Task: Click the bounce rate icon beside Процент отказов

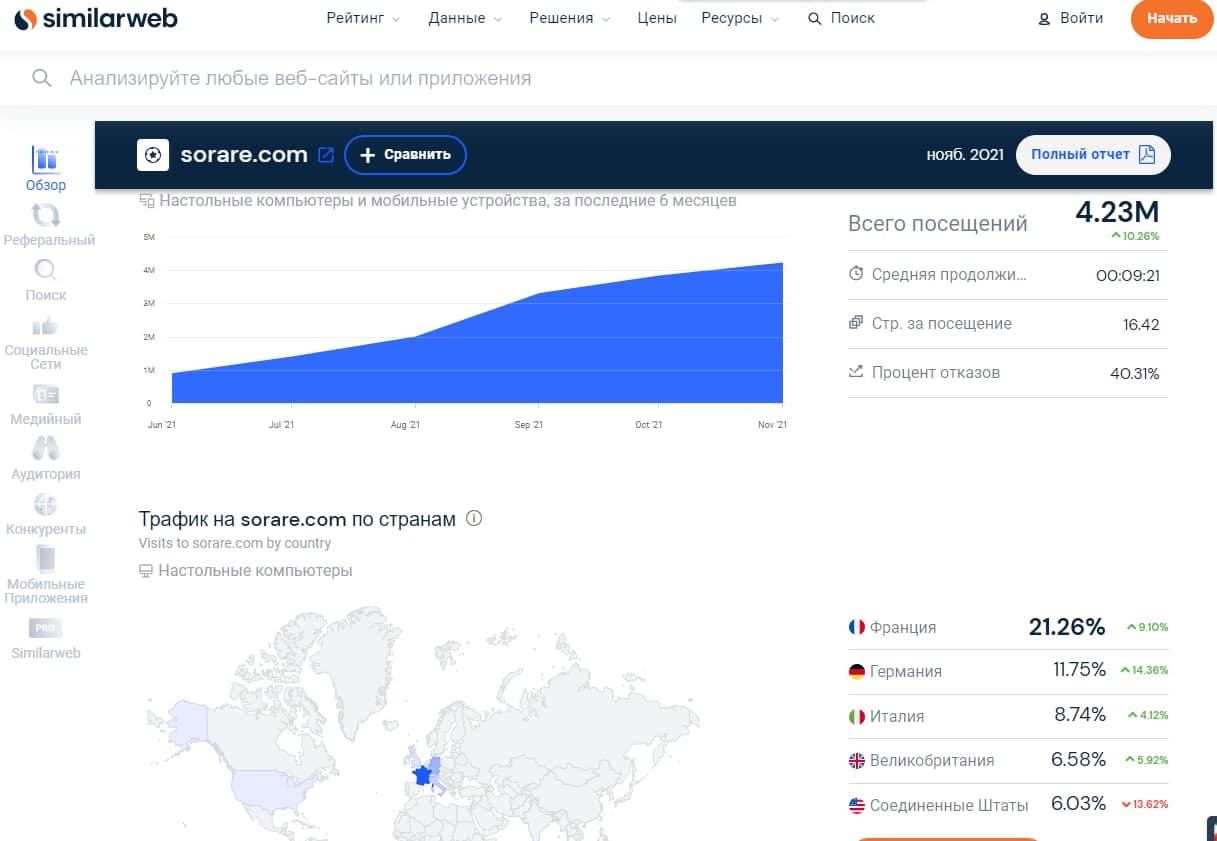Action: [x=856, y=372]
